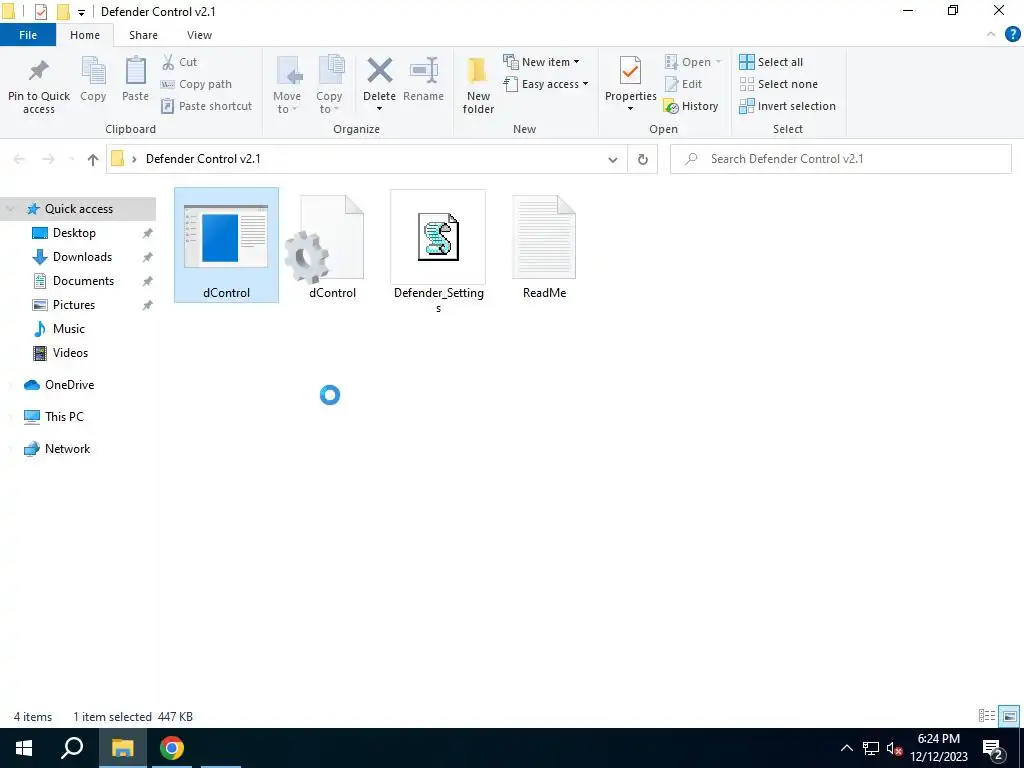Viewport: 1024px width, 768px height.
Task: Rename the selected file
Action: tap(423, 79)
